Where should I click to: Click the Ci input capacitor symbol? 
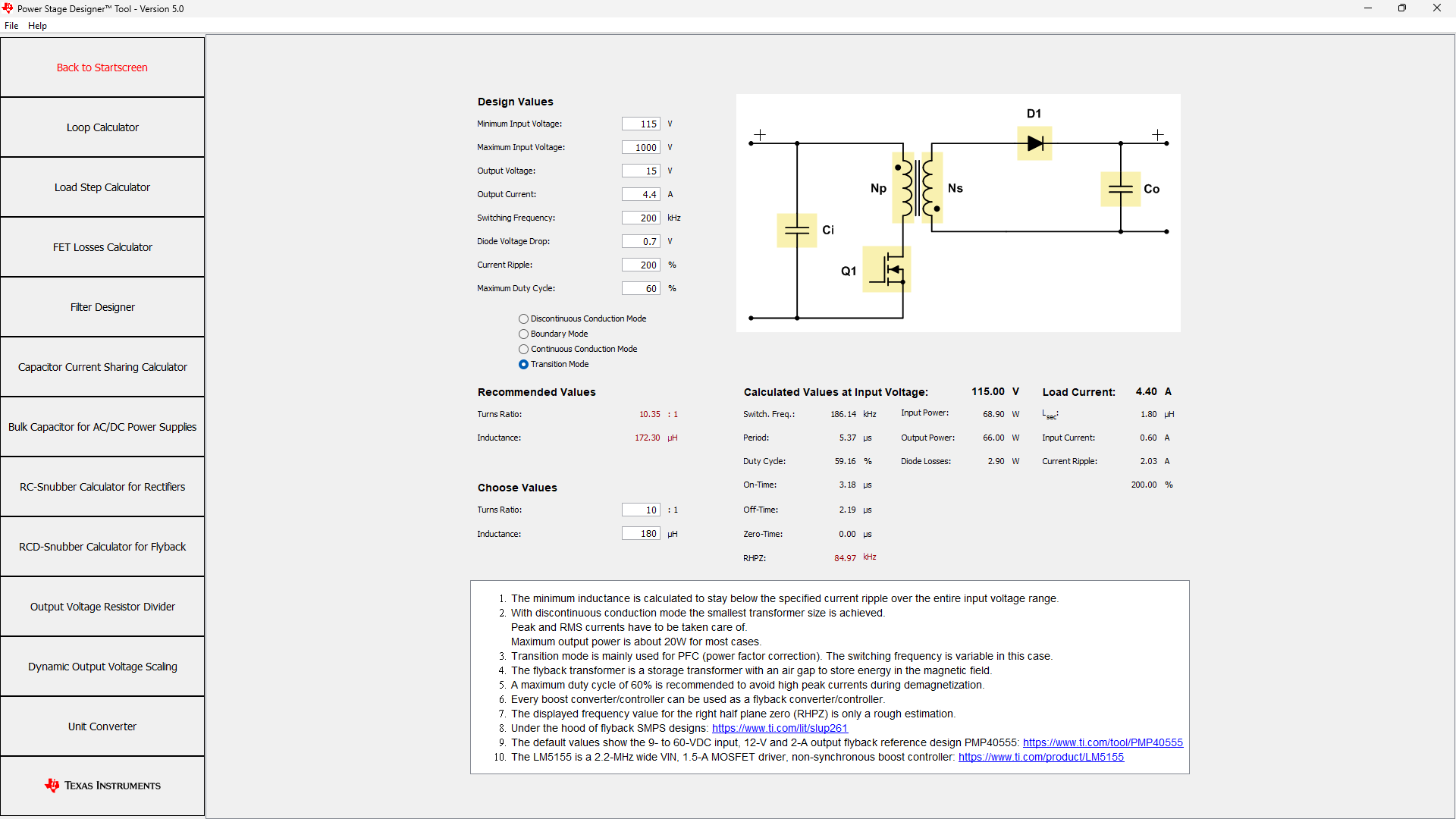[x=796, y=231]
